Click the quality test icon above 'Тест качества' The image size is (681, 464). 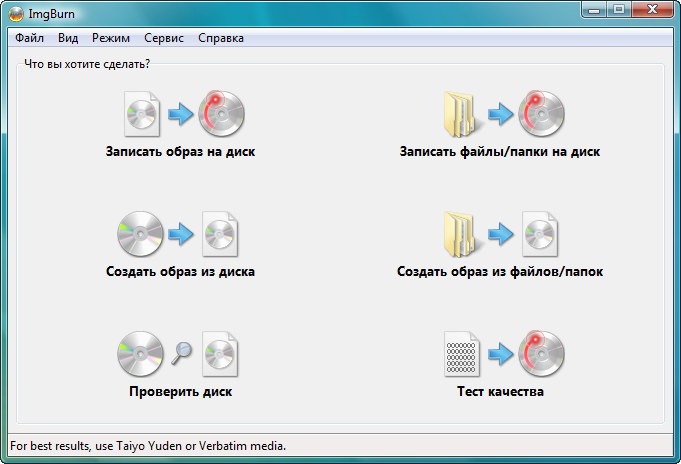coord(500,353)
